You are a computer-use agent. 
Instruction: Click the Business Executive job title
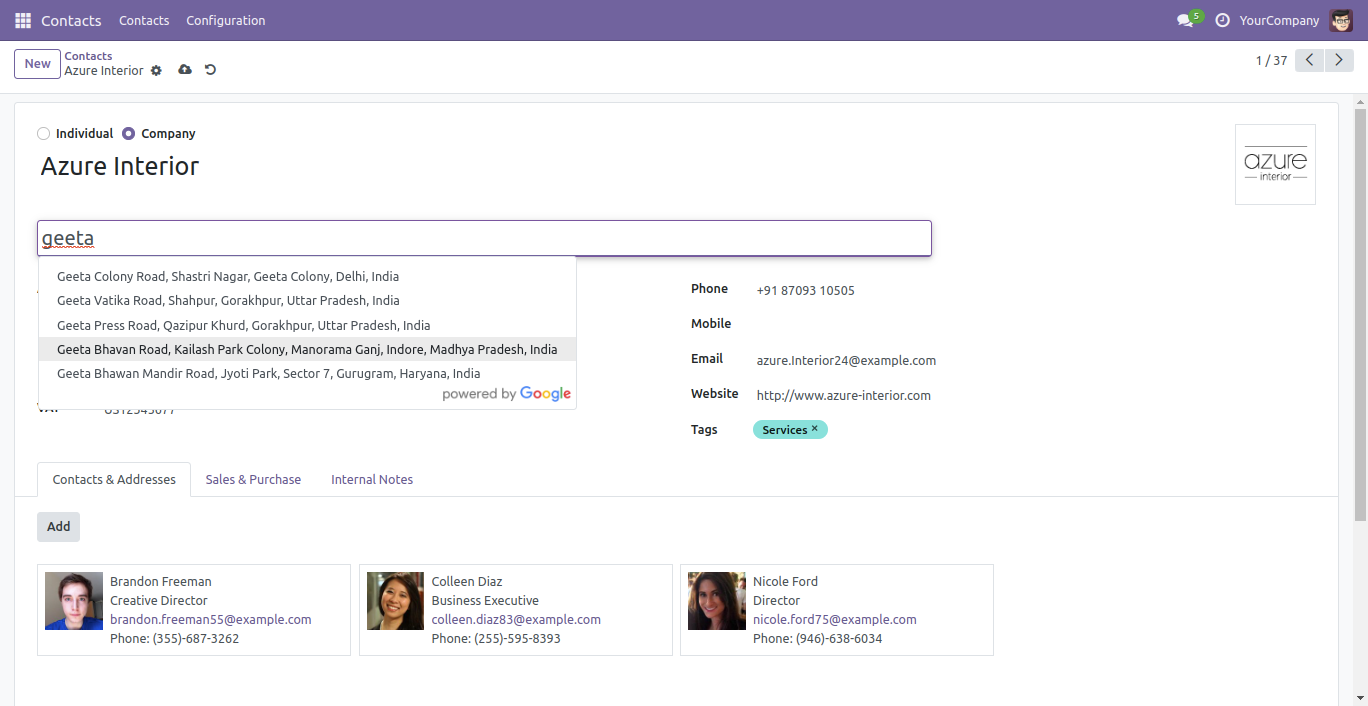pos(485,600)
